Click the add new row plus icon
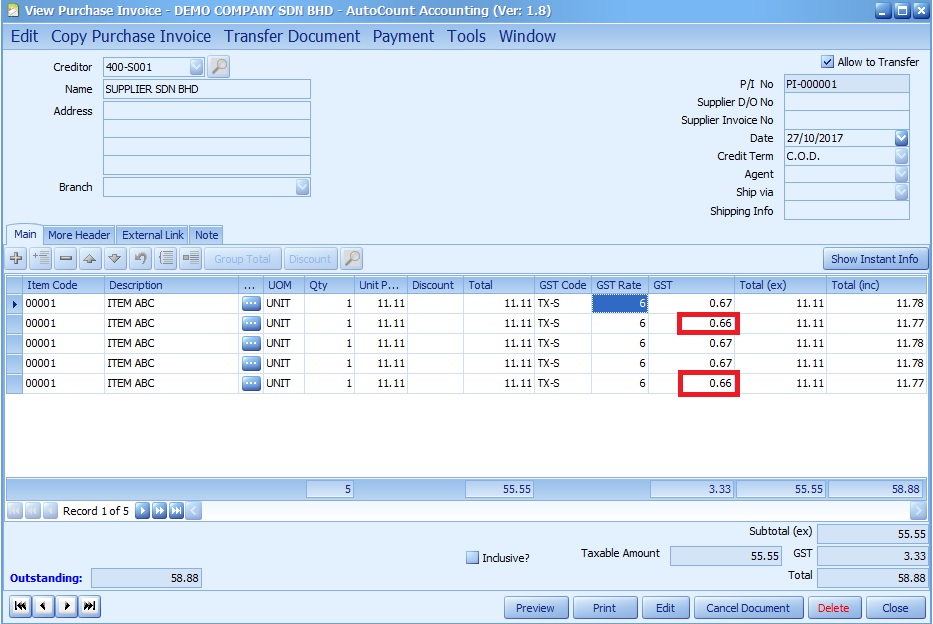Viewport: 933px width, 624px height. point(17,259)
